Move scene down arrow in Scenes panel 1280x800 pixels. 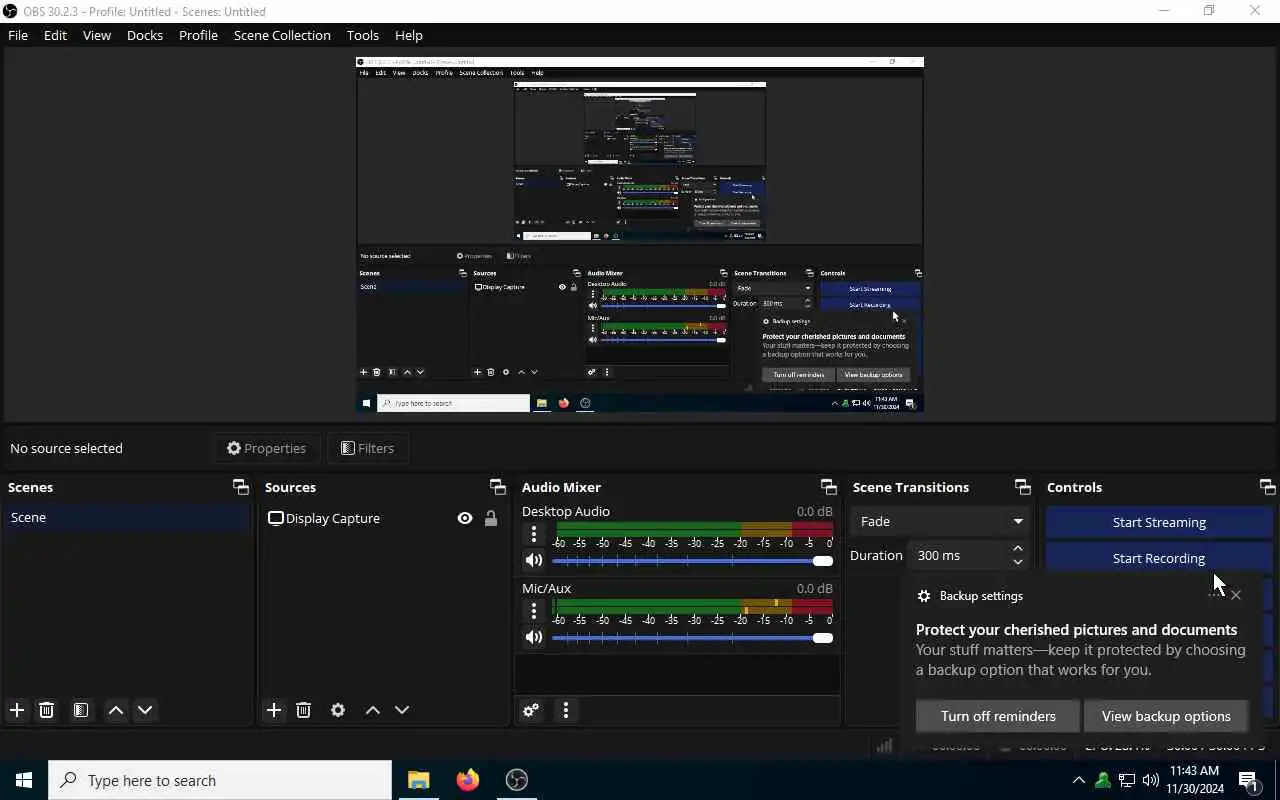(145, 710)
